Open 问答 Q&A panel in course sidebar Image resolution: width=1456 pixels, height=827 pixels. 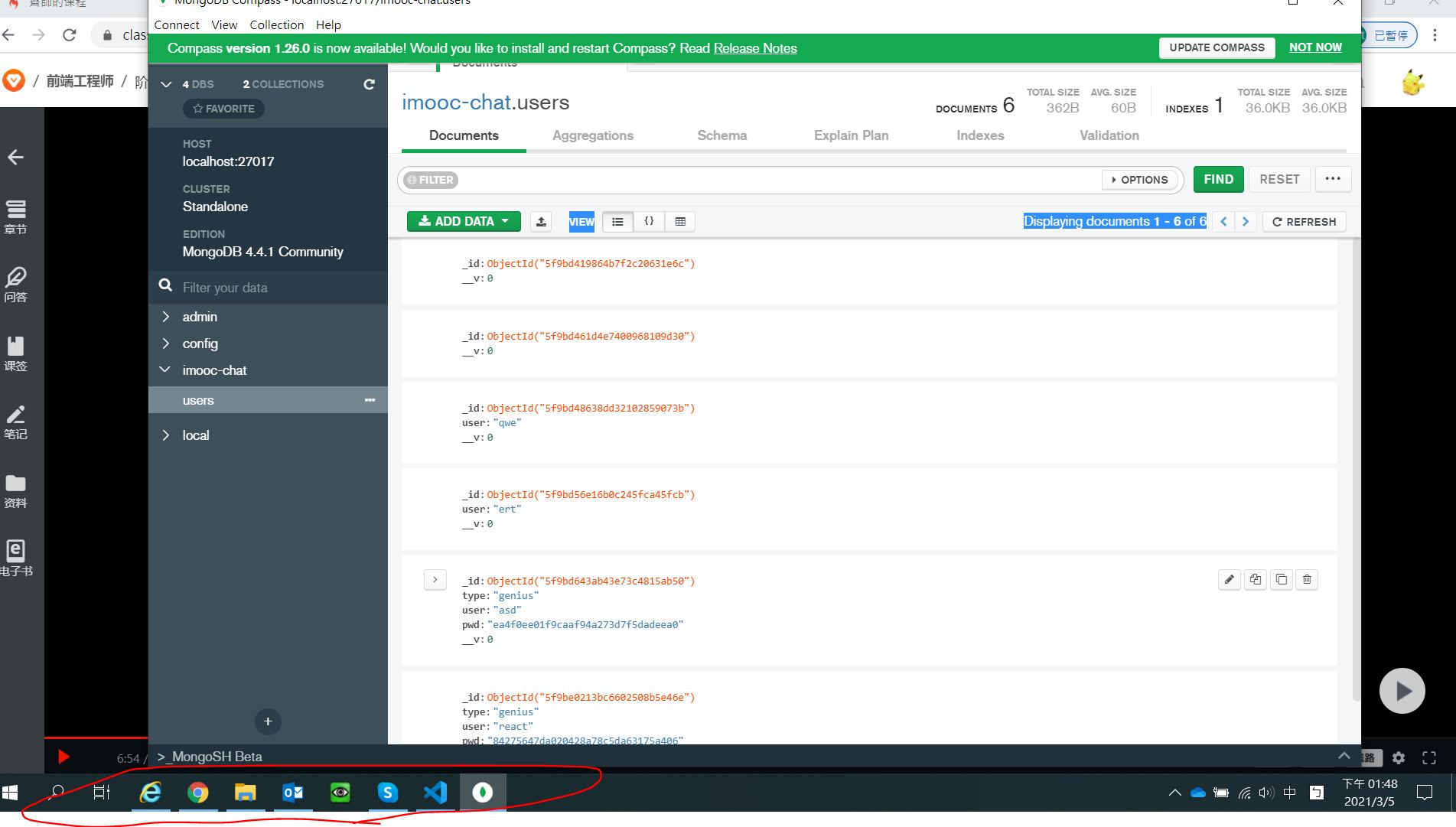tap(15, 285)
